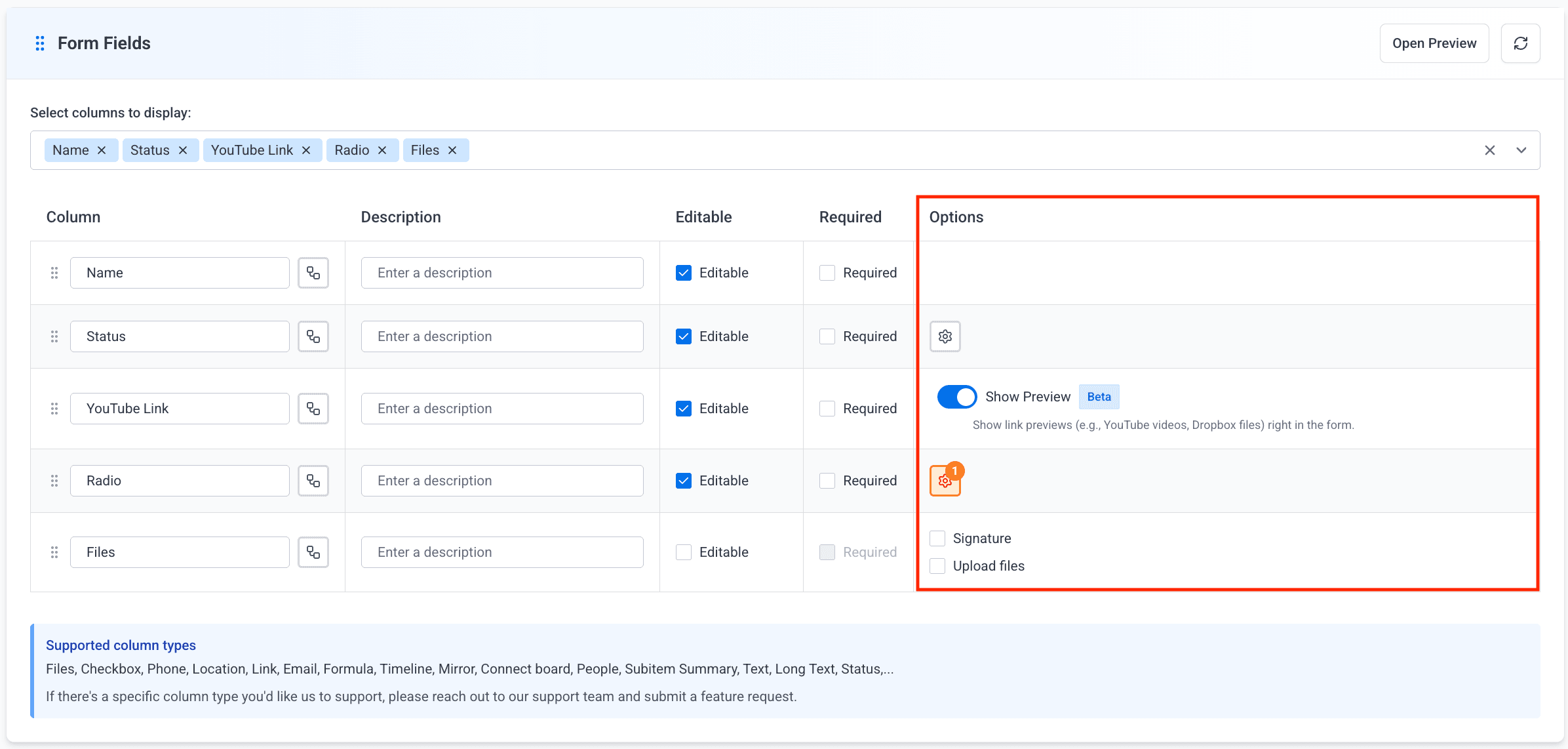This screenshot has width=1568, height=749.
Task: Click the Status column label input
Action: click(180, 336)
